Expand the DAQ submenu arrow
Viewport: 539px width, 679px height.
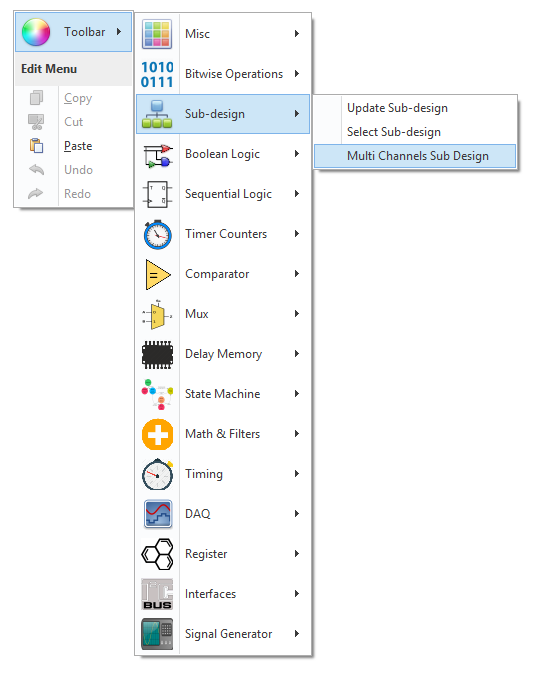click(x=297, y=514)
